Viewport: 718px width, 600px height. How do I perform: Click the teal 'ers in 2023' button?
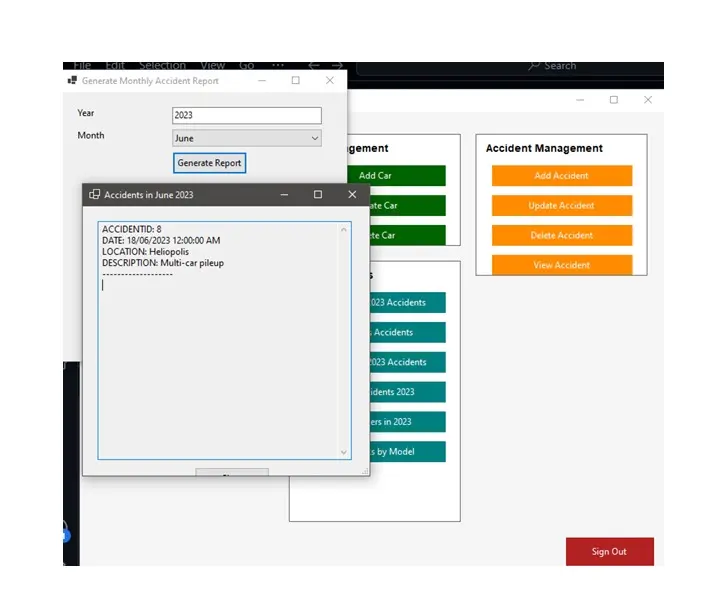[x=408, y=422]
